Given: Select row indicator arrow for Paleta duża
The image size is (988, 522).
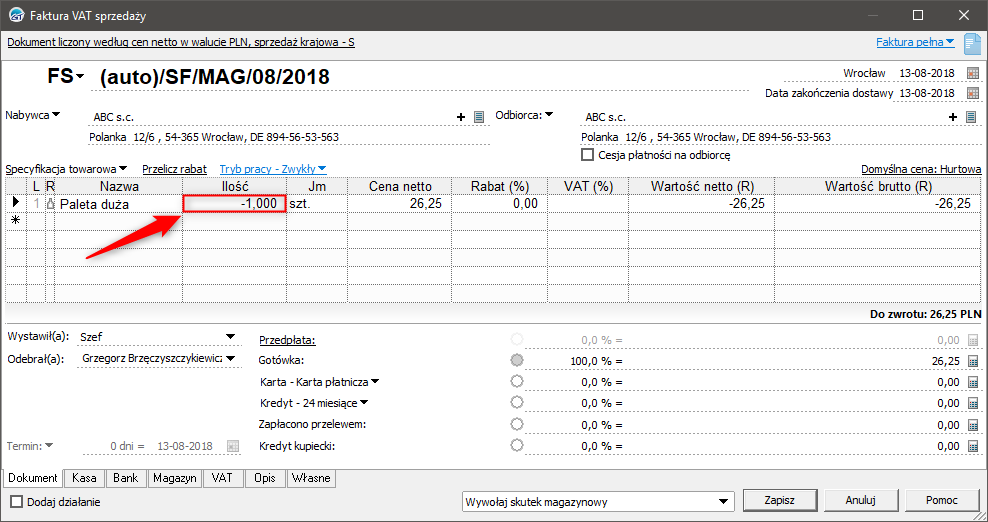Looking at the screenshot, I should pos(16,202).
